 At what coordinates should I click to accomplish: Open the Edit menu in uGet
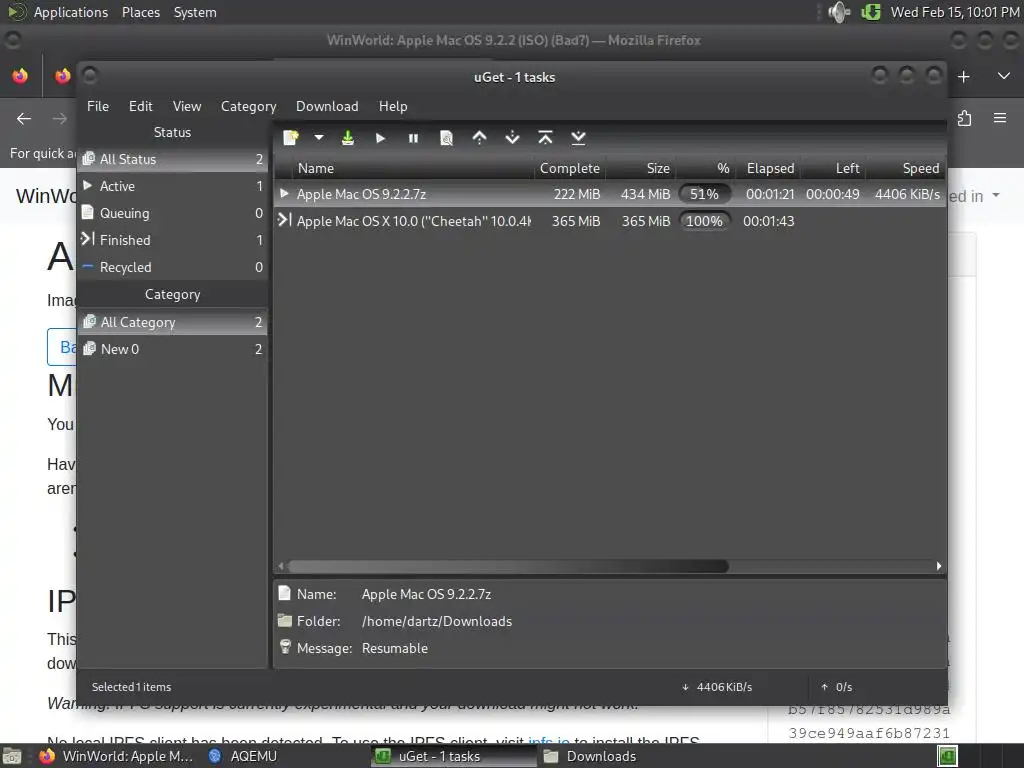(x=140, y=106)
